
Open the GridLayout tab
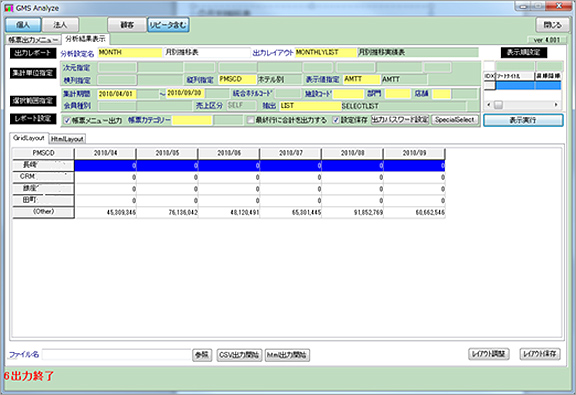(29, 138)
